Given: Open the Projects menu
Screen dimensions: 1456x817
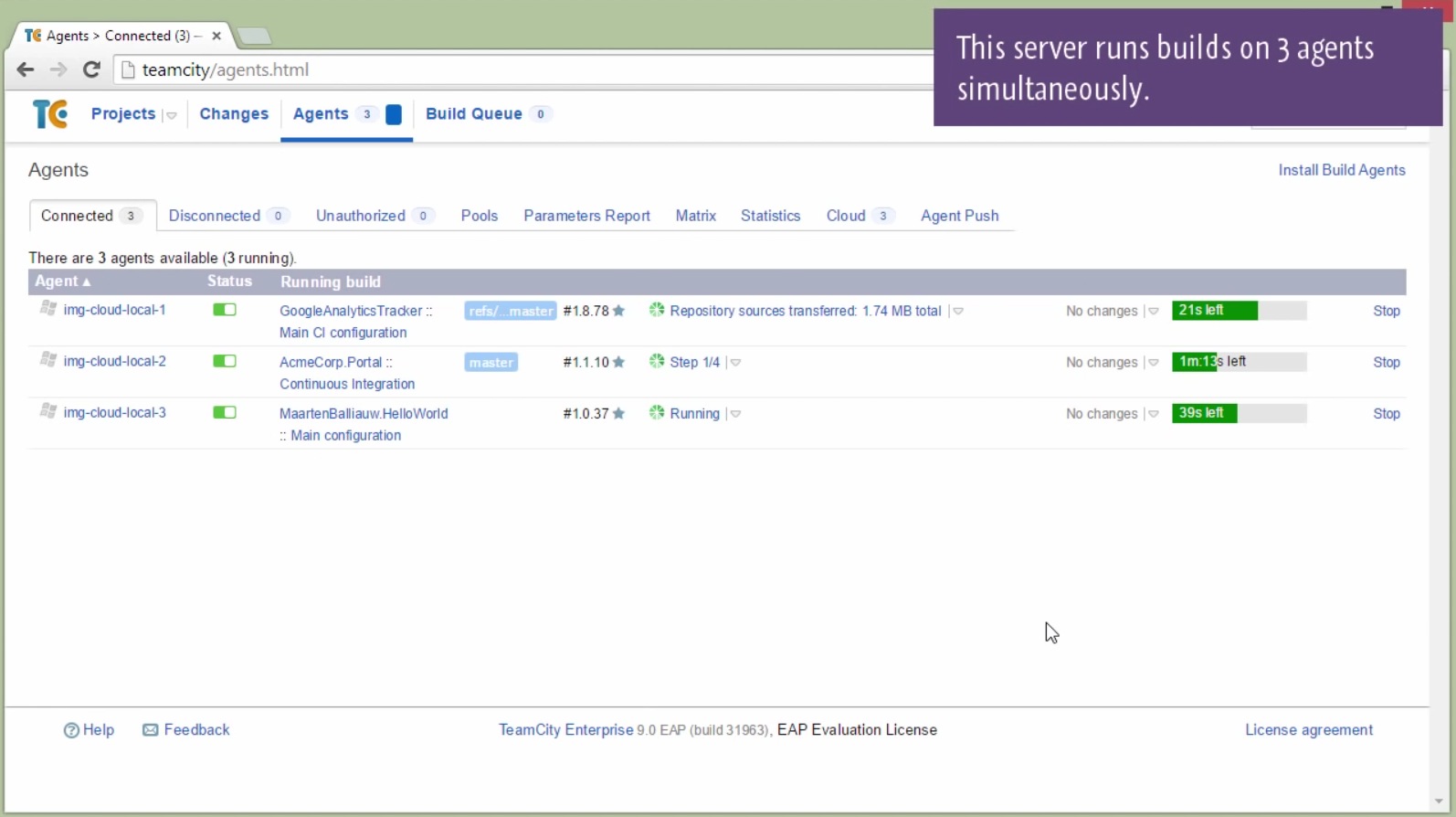Looking at the screenshot, I should pyautogui.click(x=123, y=113).
